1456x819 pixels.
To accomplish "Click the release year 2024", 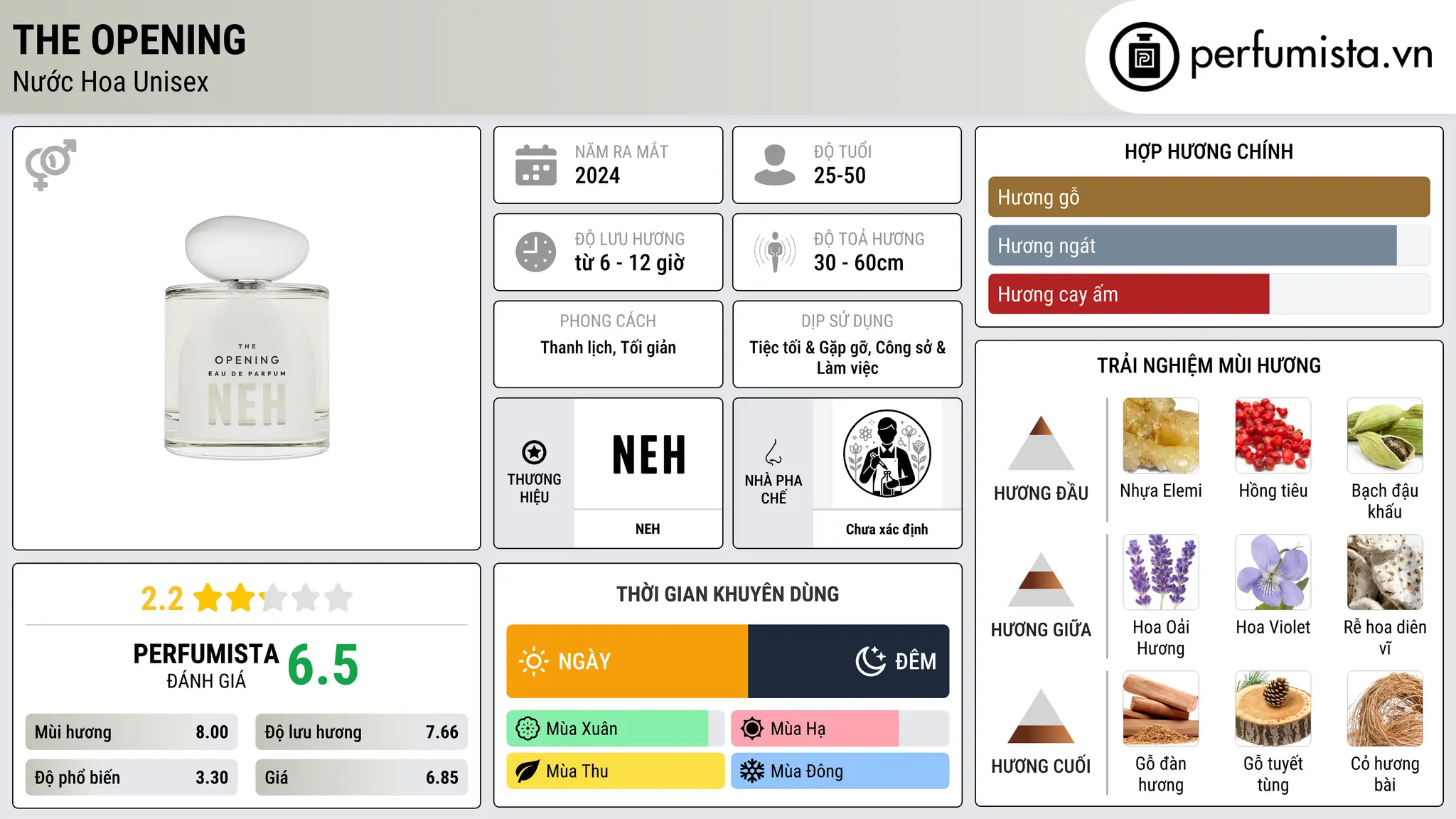I will coord(597,176).
